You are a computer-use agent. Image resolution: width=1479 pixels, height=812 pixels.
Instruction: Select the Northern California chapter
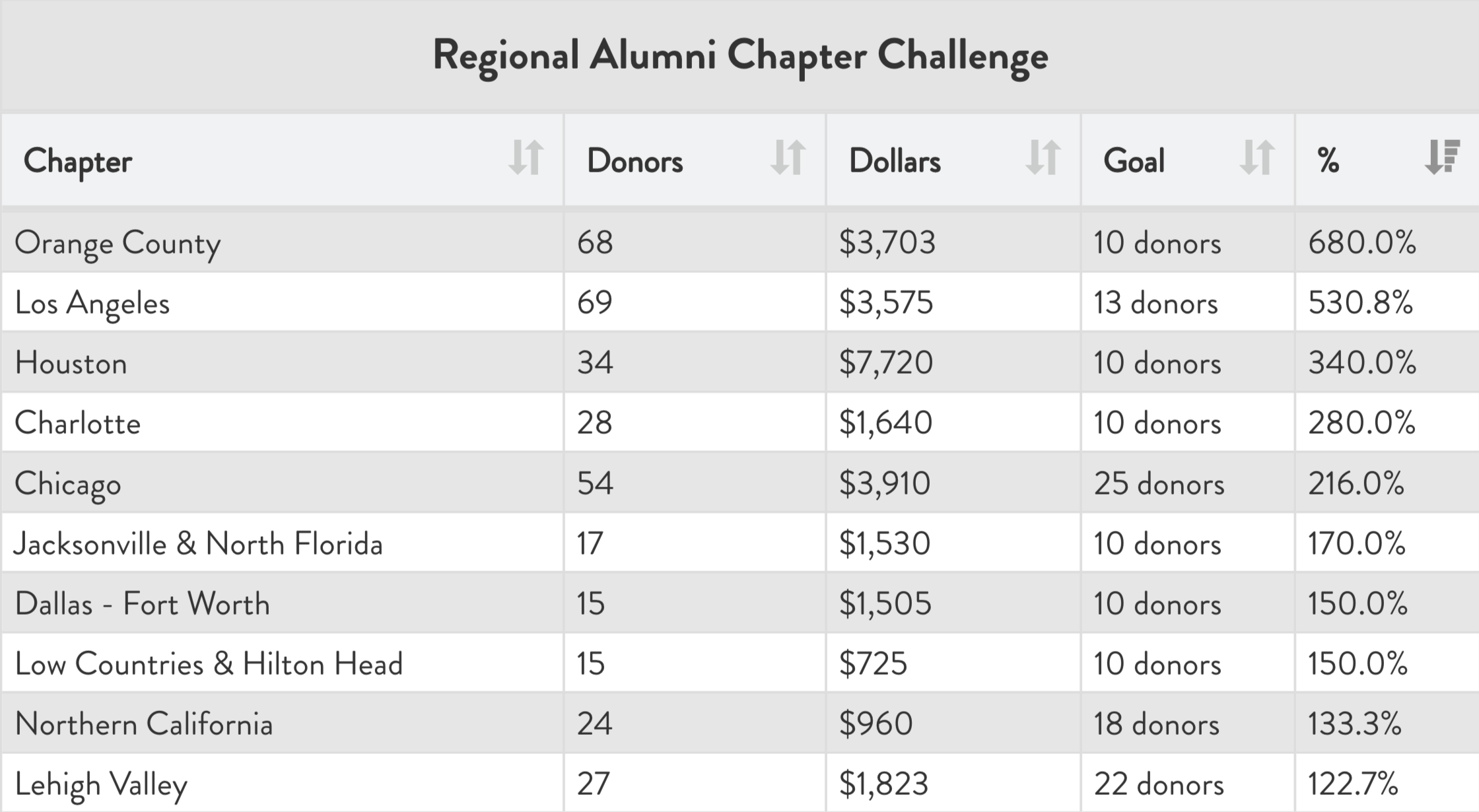pos(144,724)
